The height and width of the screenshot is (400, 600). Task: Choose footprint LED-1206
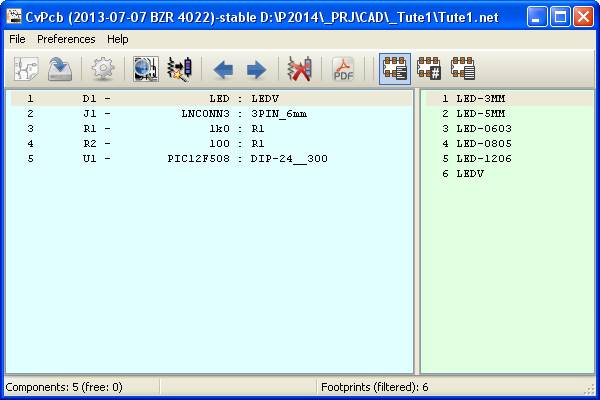click(509, 158)
